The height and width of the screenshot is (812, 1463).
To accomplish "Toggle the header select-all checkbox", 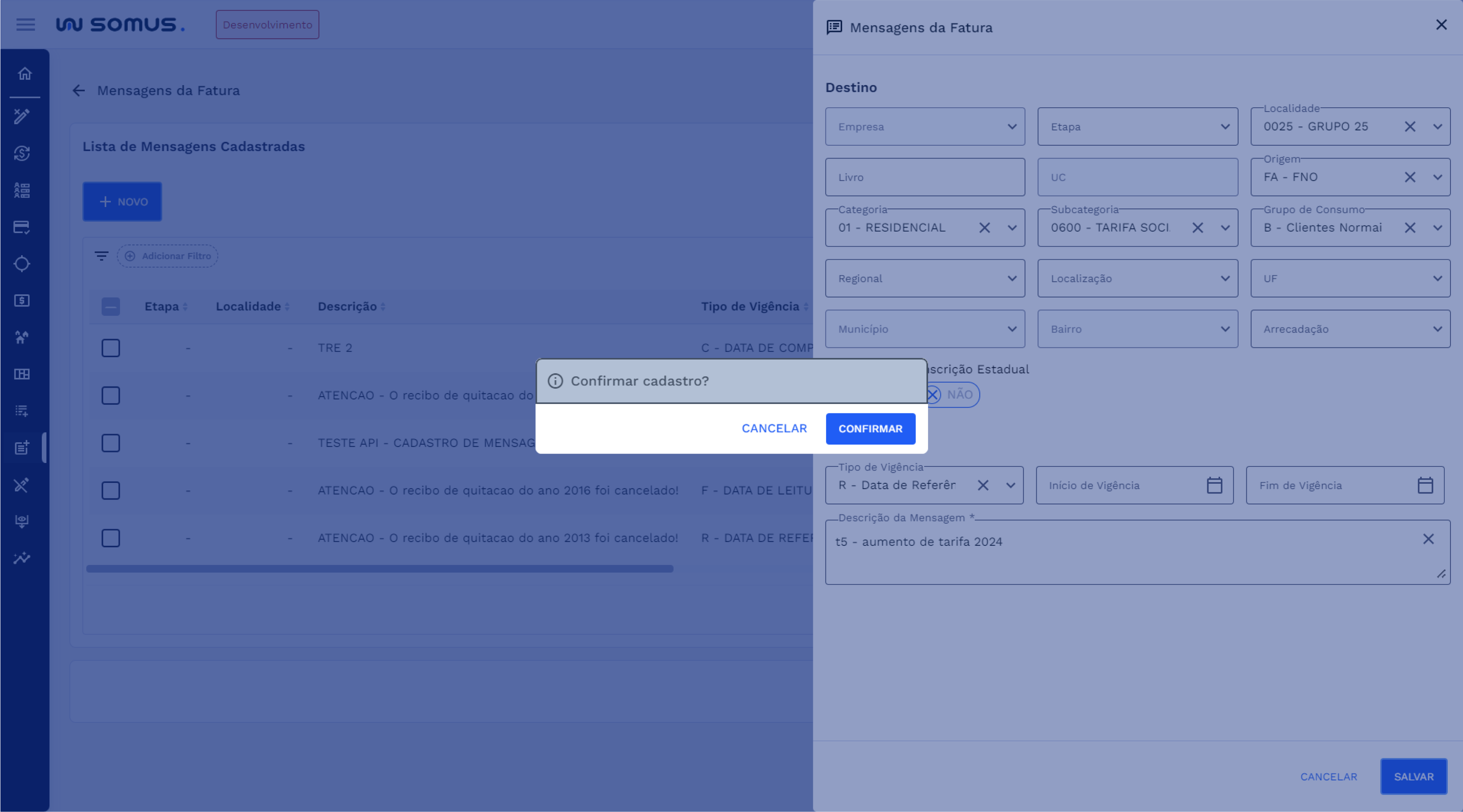I will click(x=111, y=306).
